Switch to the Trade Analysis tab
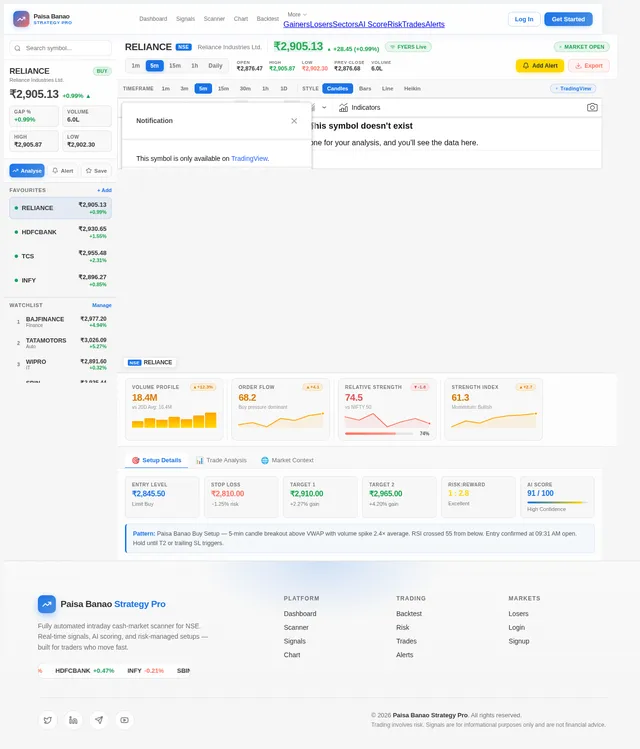The image size is (640, 749). click(x=222, y=460)
